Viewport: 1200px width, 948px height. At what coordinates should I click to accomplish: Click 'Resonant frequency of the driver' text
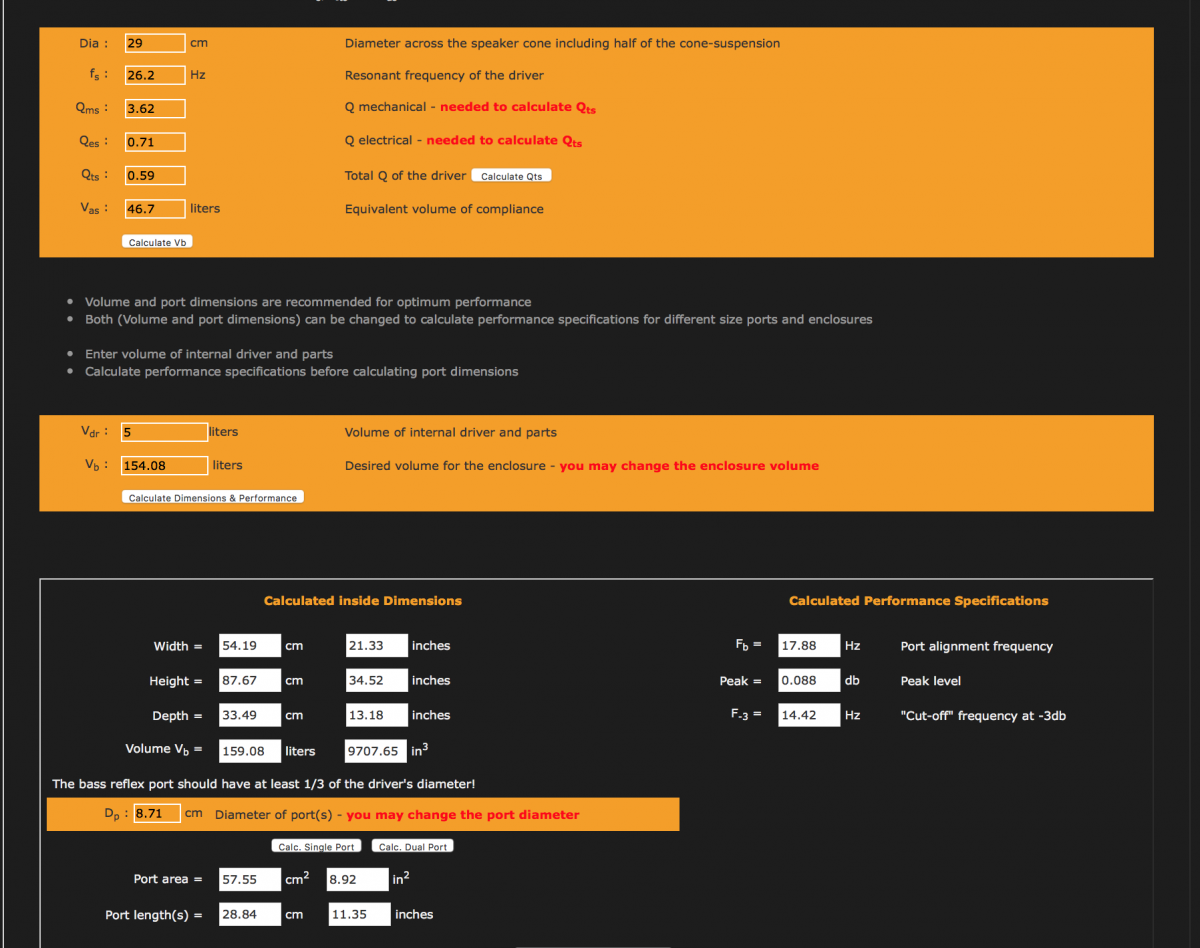pos(444,76)
